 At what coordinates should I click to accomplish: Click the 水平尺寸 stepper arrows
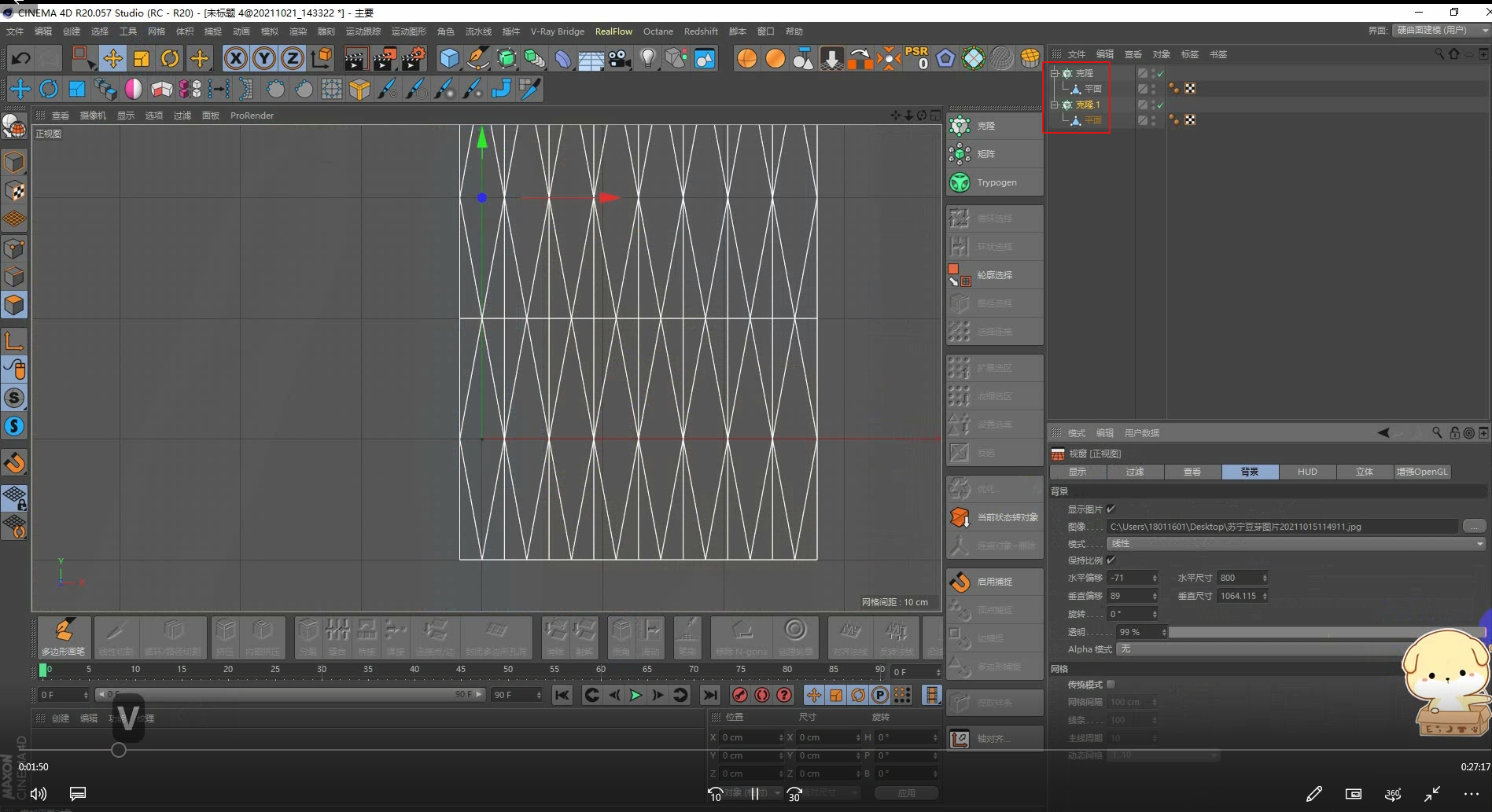pyautogui.click(x=1265, y=578)
